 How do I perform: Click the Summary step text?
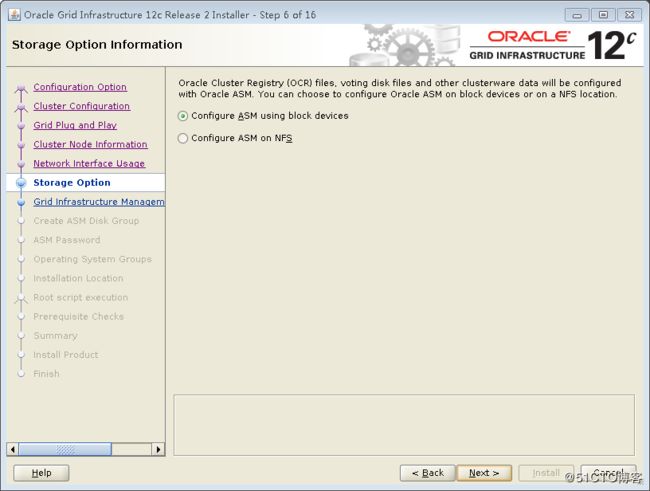tap(56, 335)
